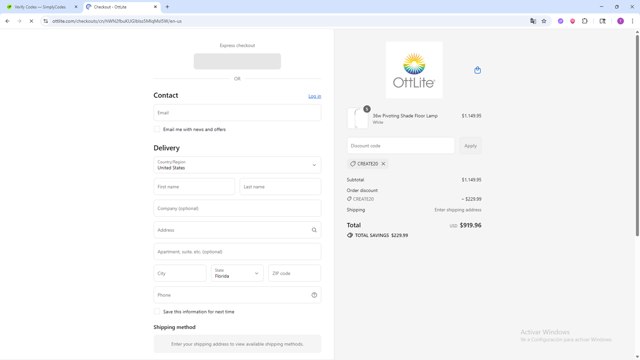Focus the Company (optional) field

(237, 208)
